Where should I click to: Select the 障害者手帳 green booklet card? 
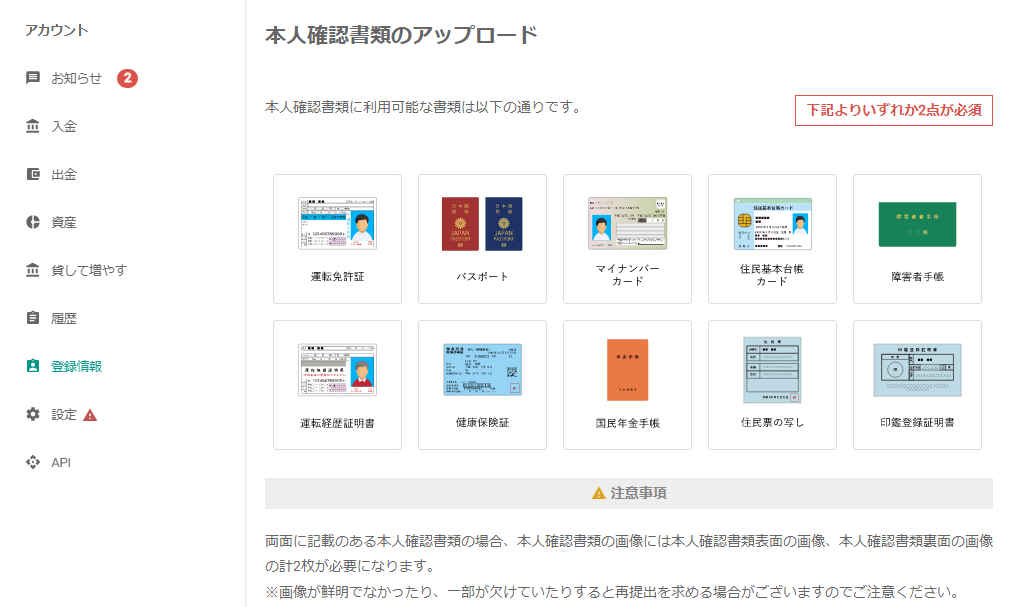(917, 239)
